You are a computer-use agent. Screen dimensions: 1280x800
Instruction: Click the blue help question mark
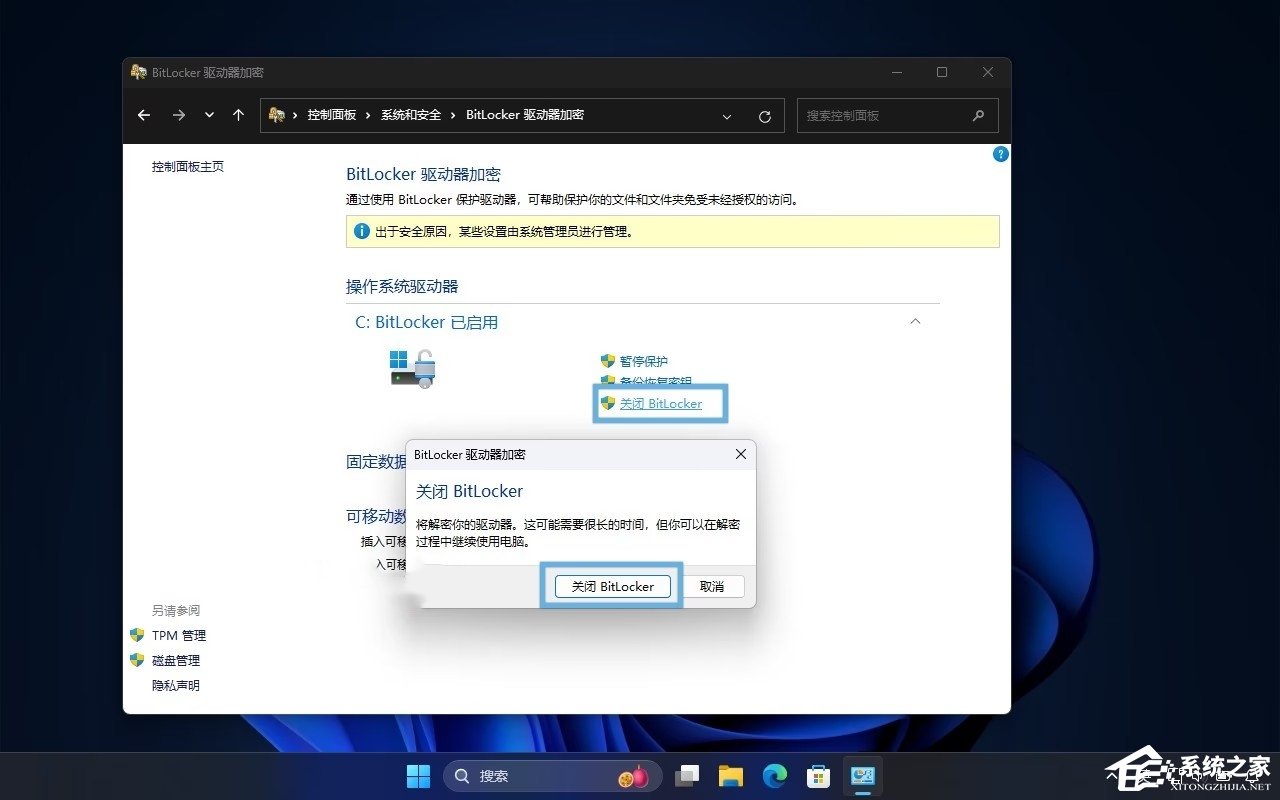[x=1001, y=154]
